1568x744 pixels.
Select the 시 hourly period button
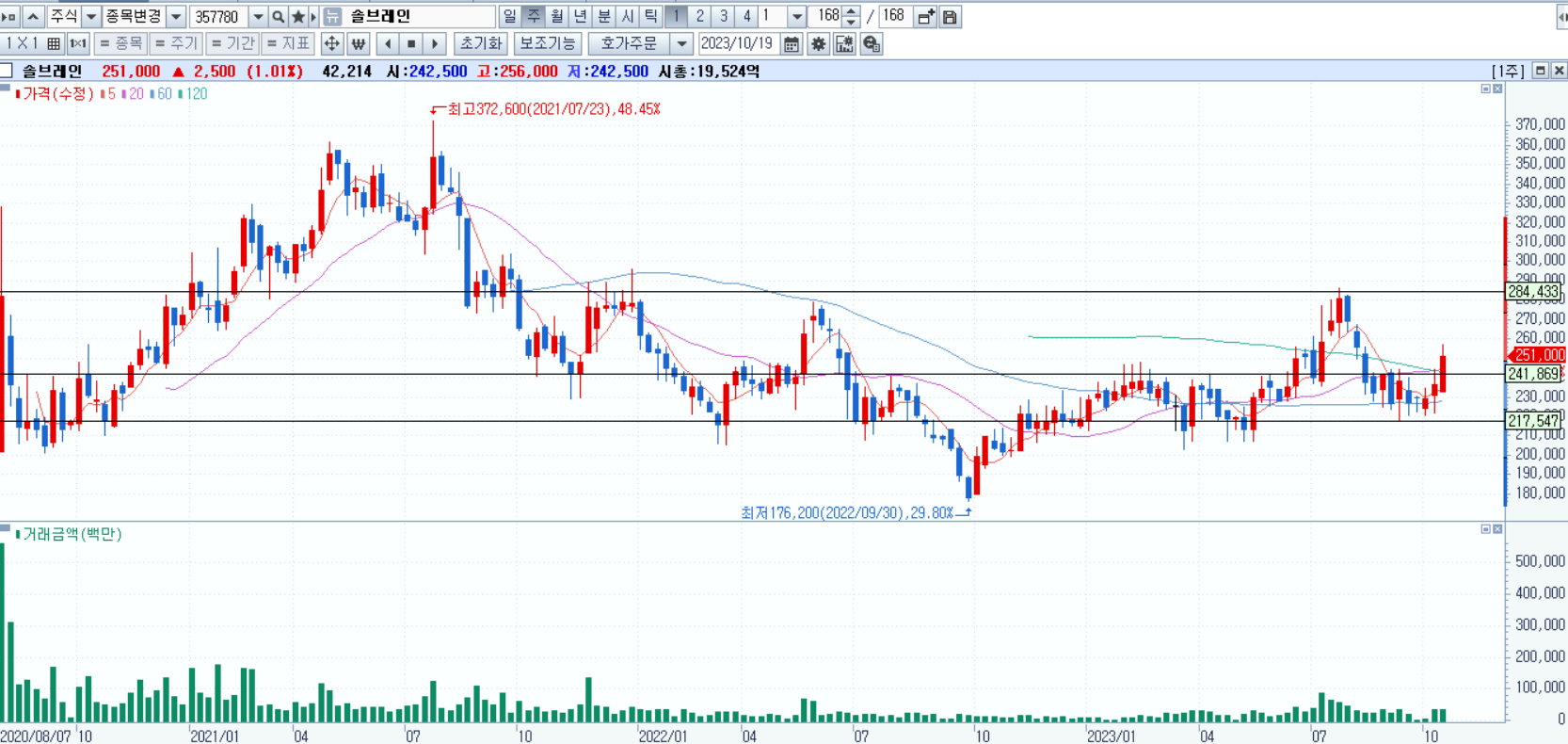coord(628,17)
